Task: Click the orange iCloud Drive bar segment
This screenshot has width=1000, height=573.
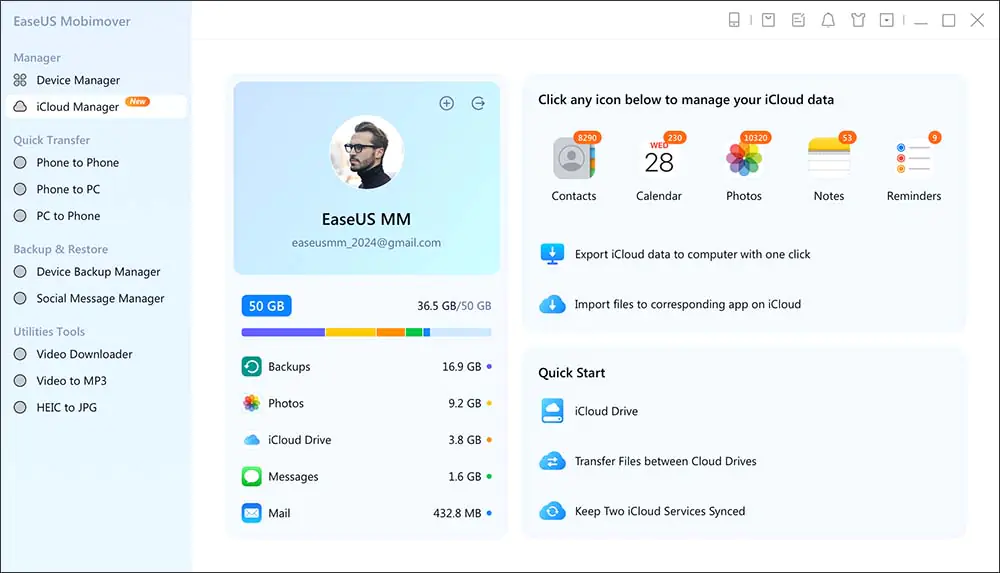Action: coord(390,332)
